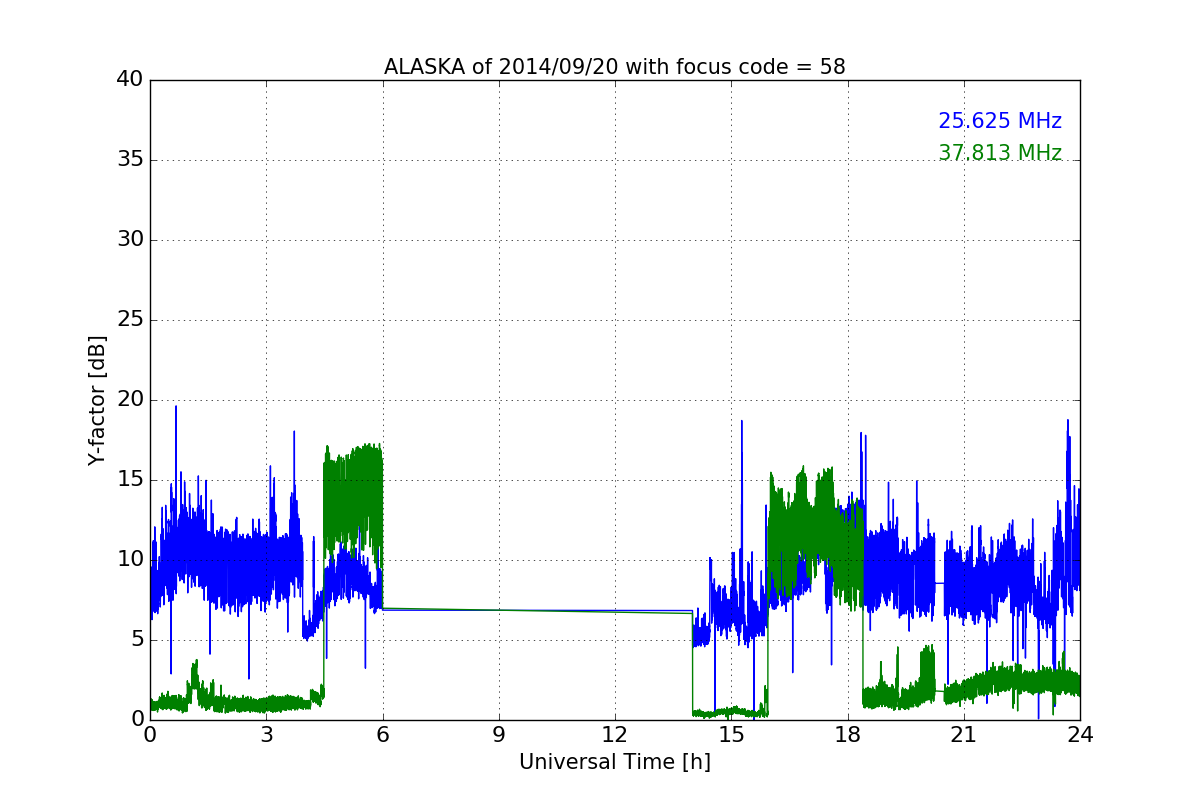Click the y-axis tick label 30

(x=130, y=240)
